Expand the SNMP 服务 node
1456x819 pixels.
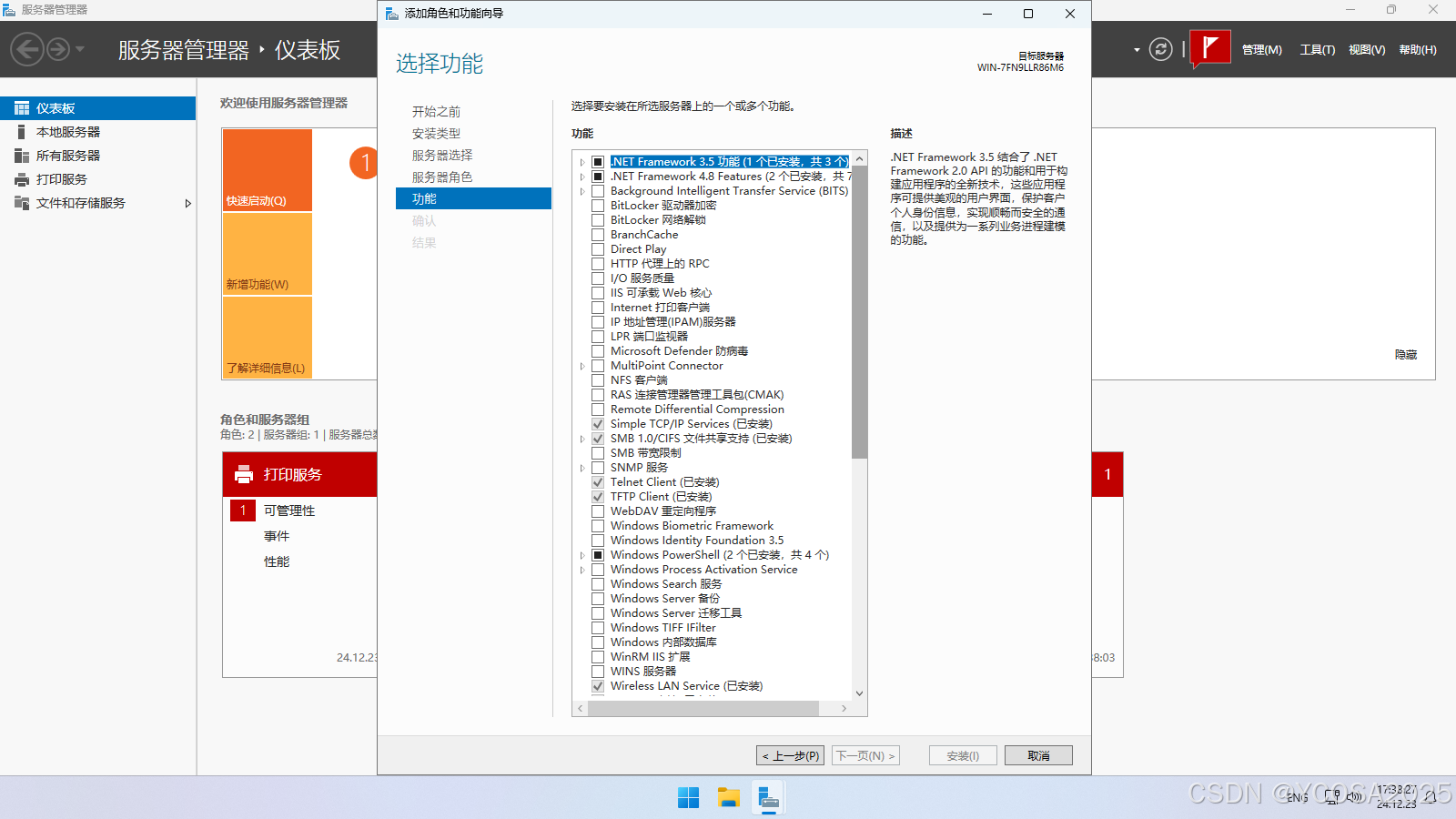[582, 468]
